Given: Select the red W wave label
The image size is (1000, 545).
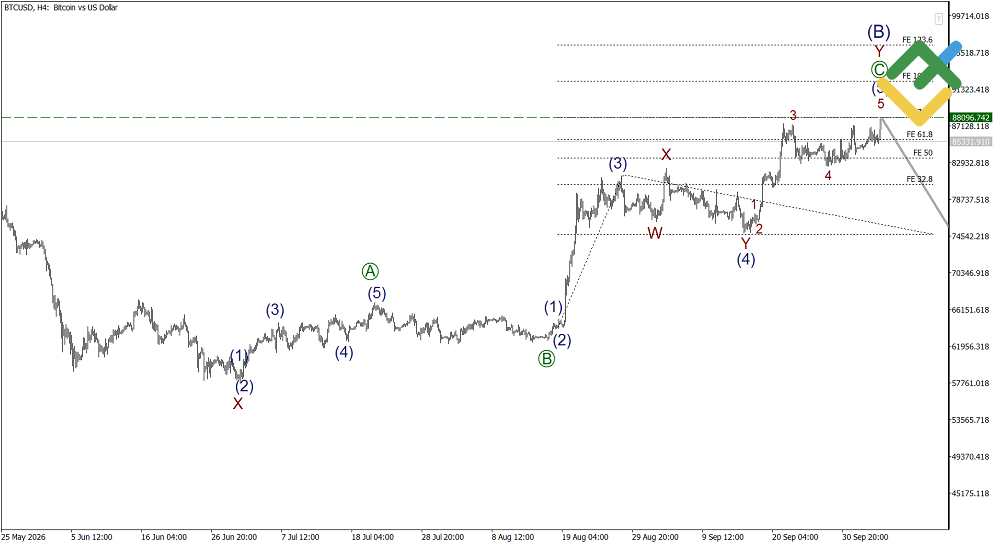Looking at the screenshot, I should pyautogui.click(x=655, y=233).
